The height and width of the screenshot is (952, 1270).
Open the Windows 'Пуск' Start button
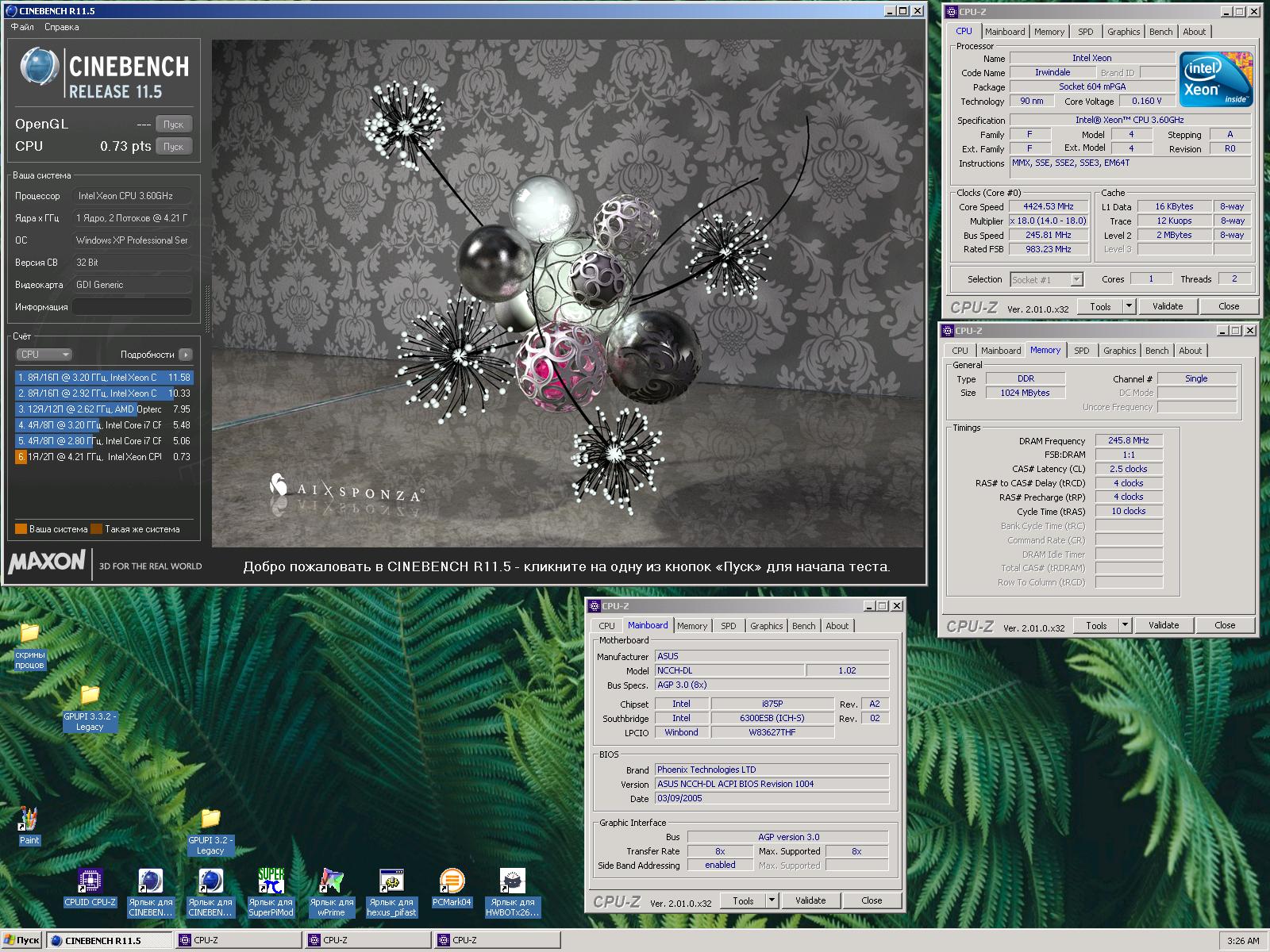[x=21, y=940]
